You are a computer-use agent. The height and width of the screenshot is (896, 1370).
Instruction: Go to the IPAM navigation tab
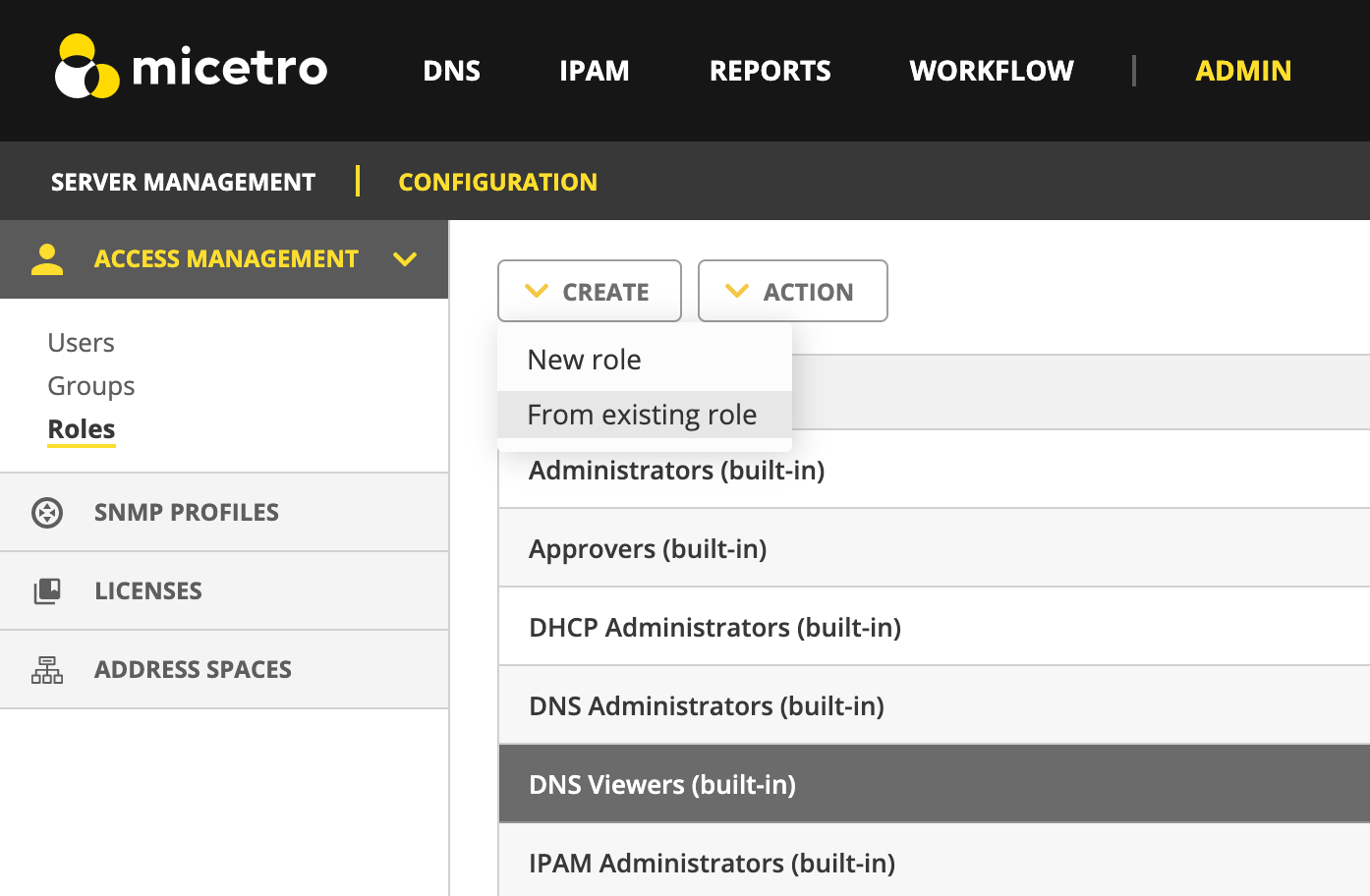tap(594, 71)
